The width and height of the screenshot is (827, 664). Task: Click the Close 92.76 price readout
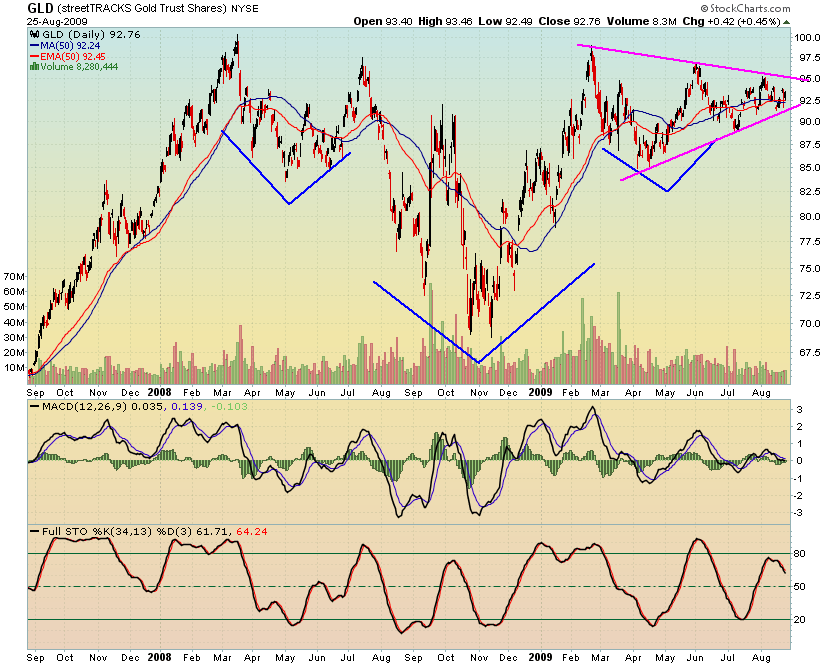tap(571, 19)
